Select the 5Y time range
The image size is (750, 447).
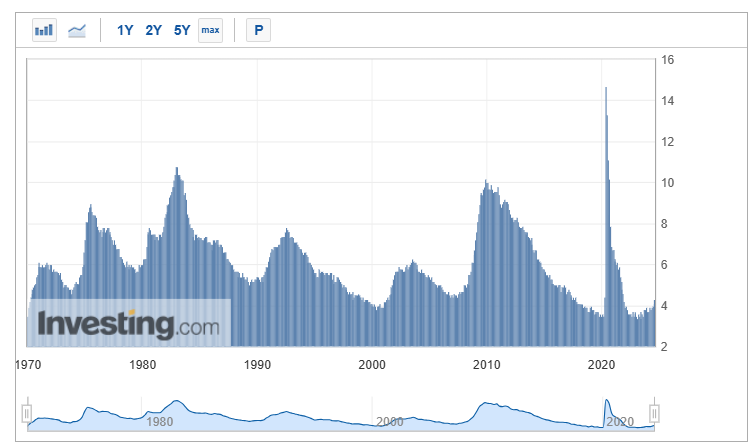[182, 31]
